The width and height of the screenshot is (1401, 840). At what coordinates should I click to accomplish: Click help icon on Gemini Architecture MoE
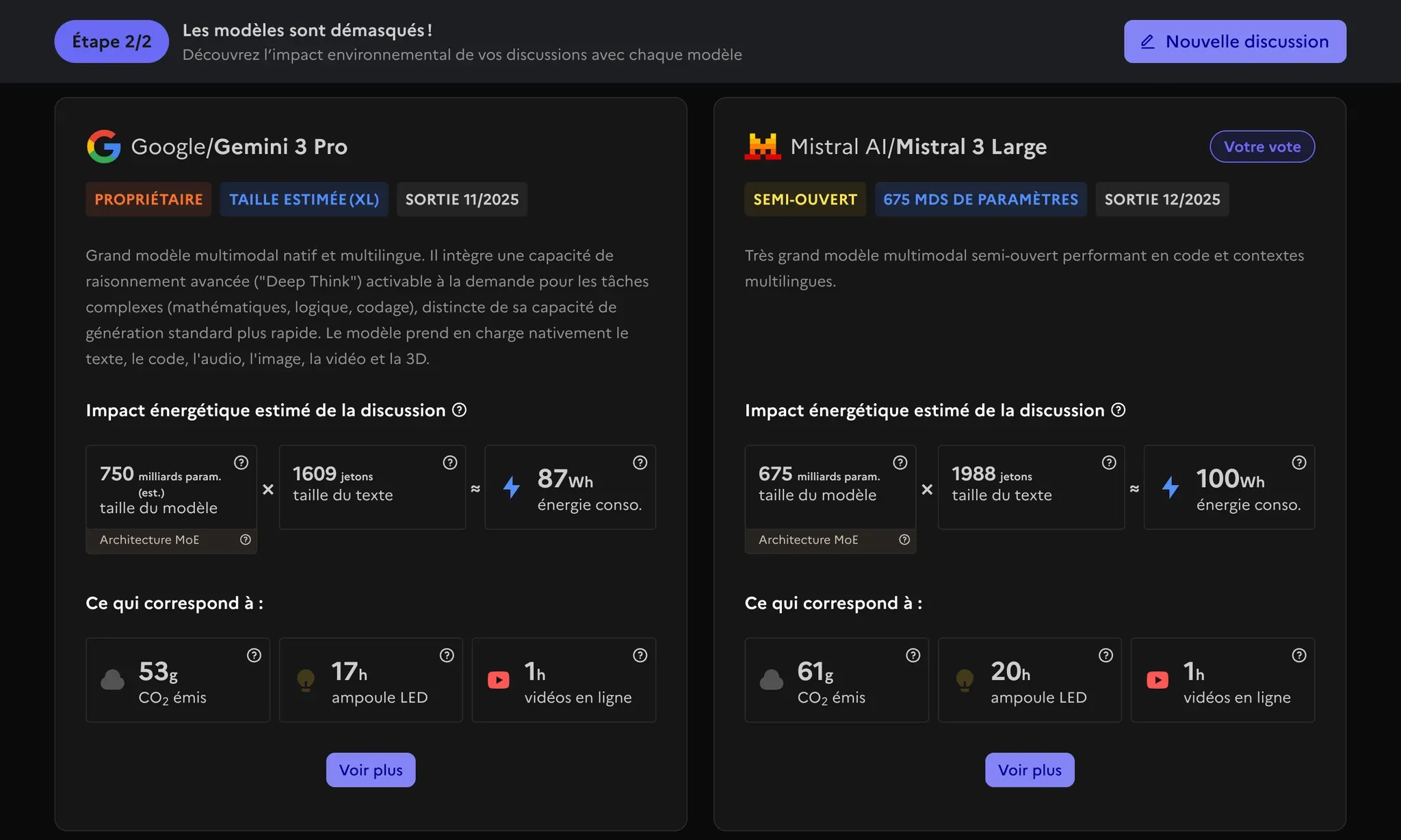click(246, 540)
